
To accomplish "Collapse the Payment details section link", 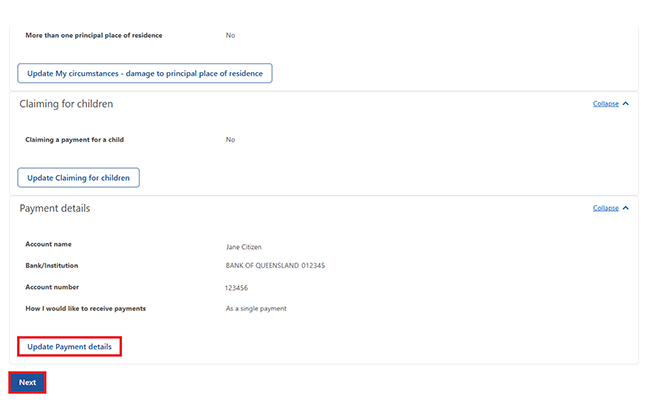I will click(605, 208).
